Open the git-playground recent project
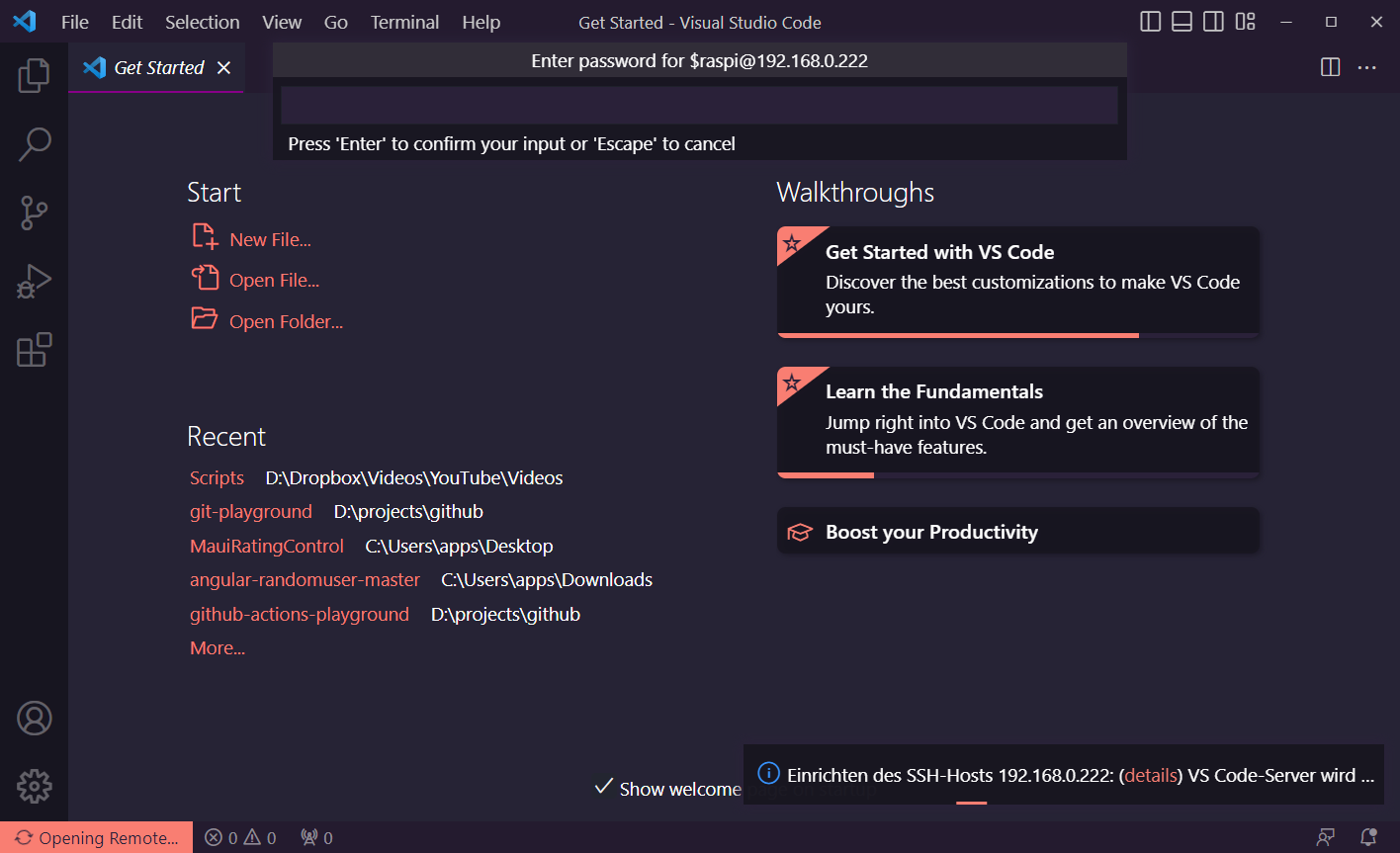The image size is (1400, 853). (x=251, y=511)
